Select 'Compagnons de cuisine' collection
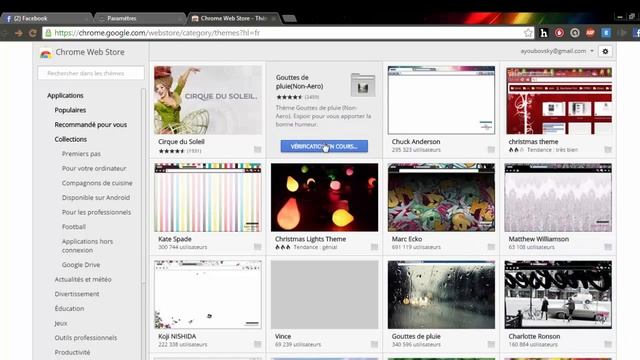The width and height of the screenshot is (640, 360). (97, 183)
